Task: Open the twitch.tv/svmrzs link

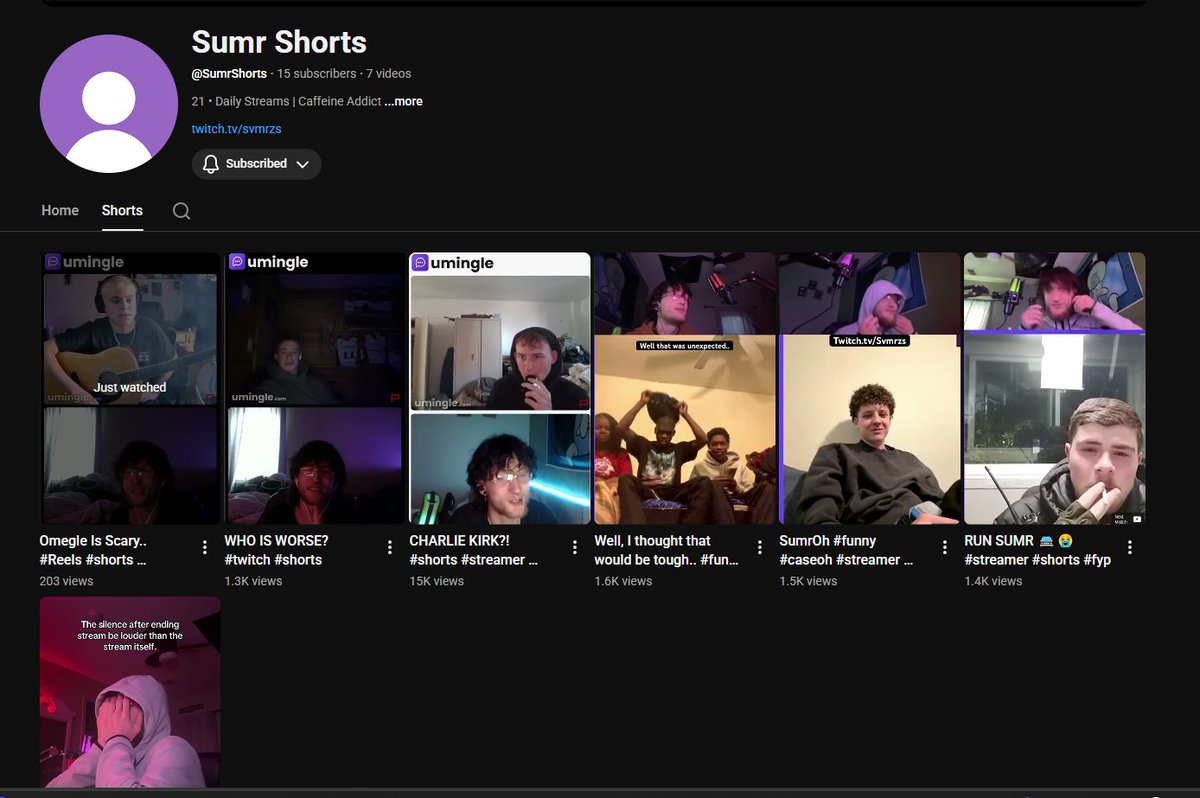Action: [x=236, y=129]
